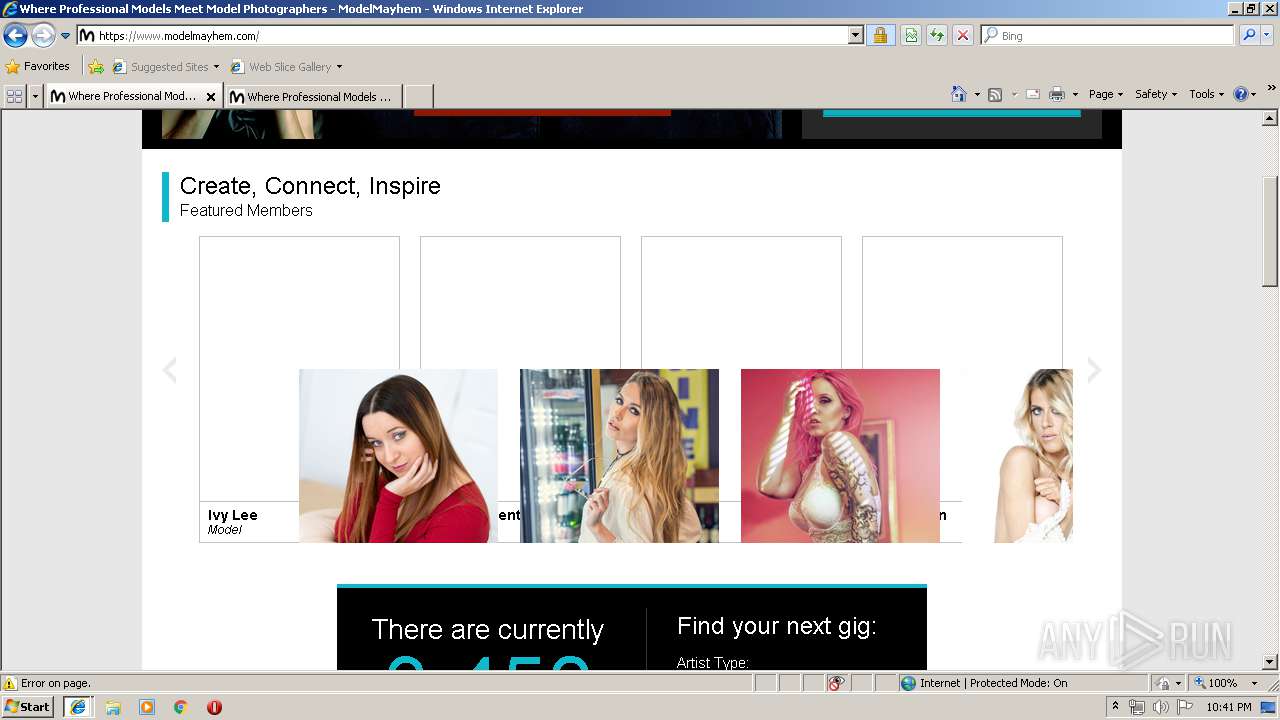Expand the tab list dropdown arrow
1280x720 pixels.
click(35, 96)
